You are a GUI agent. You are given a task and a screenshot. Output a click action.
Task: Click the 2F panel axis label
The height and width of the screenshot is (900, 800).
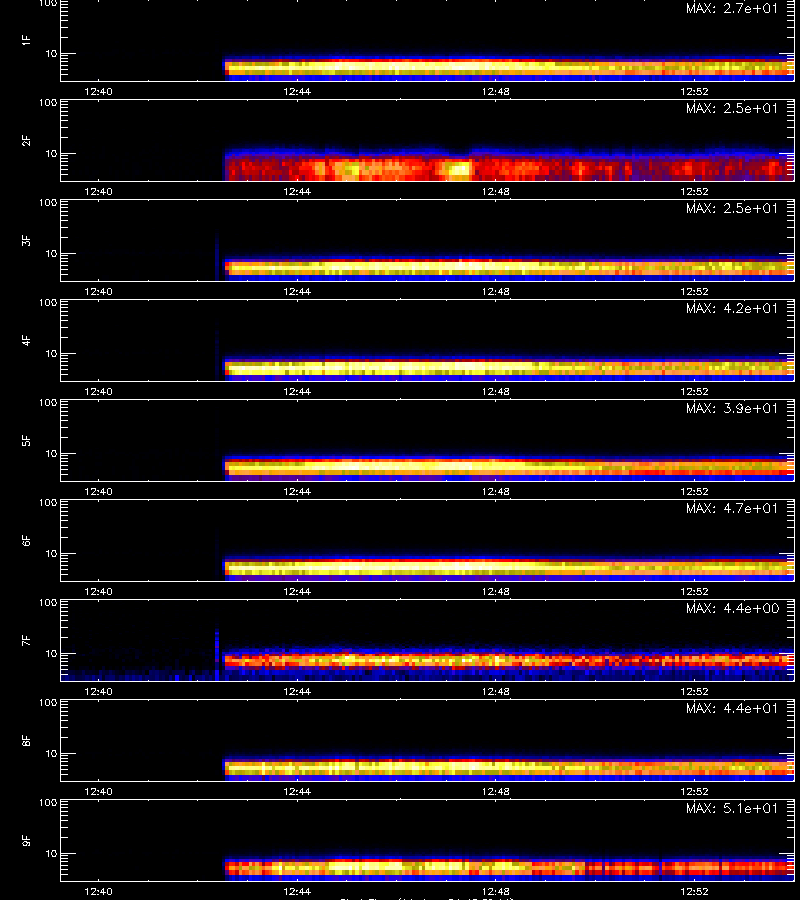tap(26, 141)
